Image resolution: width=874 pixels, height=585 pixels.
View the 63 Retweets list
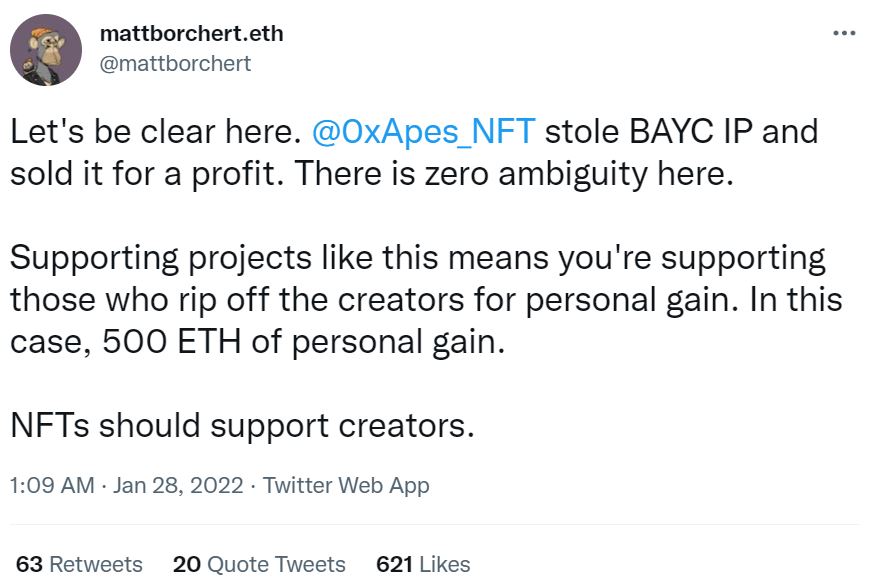coord(79,564)
